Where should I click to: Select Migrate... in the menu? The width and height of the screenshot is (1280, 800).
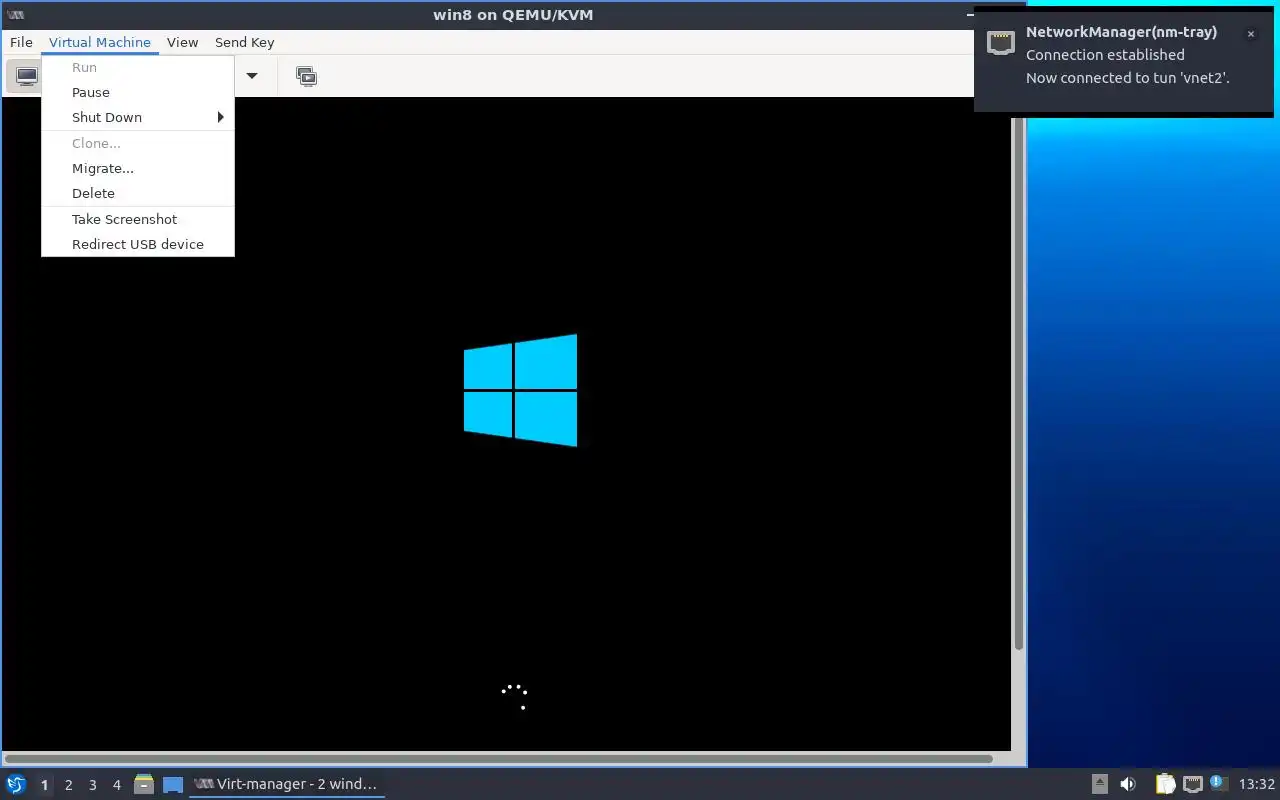pyautogui.click(x=138, y=168)
